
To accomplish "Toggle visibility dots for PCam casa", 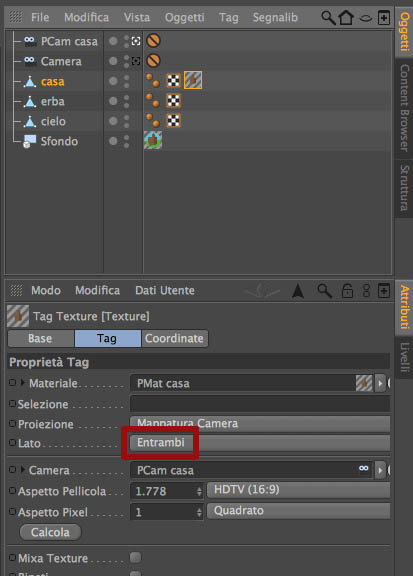I will [126, 41].
